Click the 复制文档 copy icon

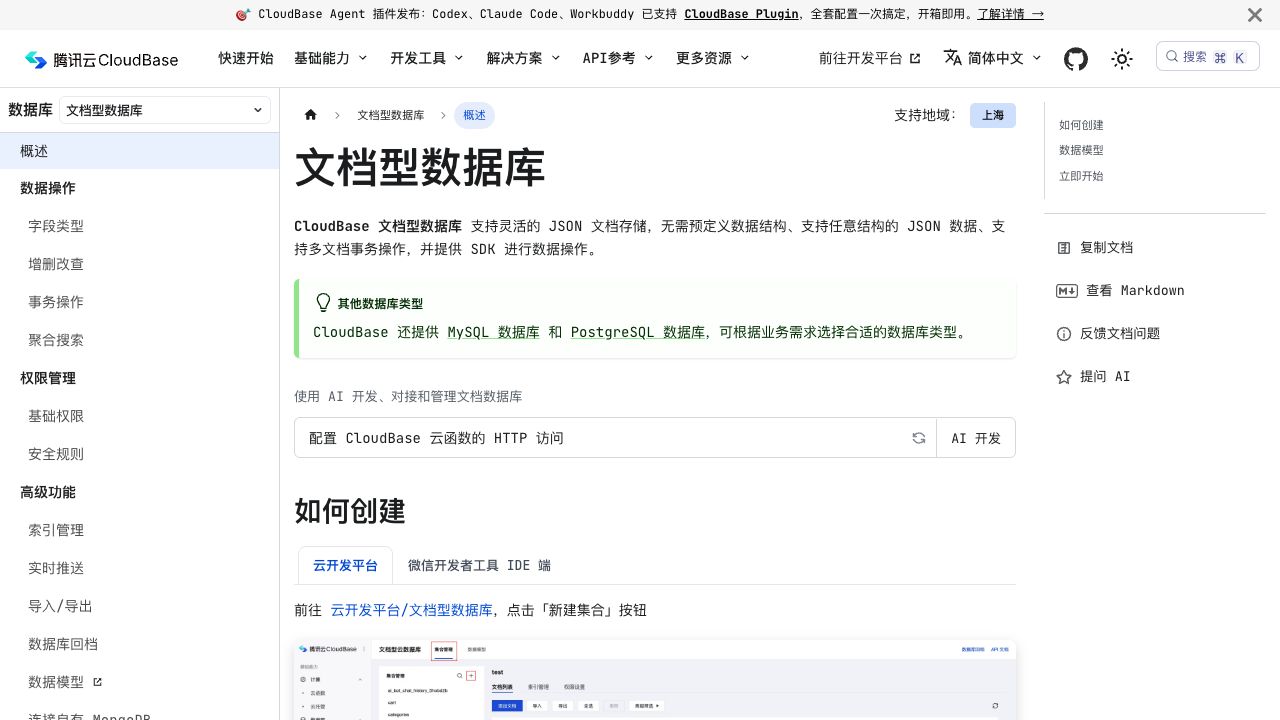(x=1064, y=247)
